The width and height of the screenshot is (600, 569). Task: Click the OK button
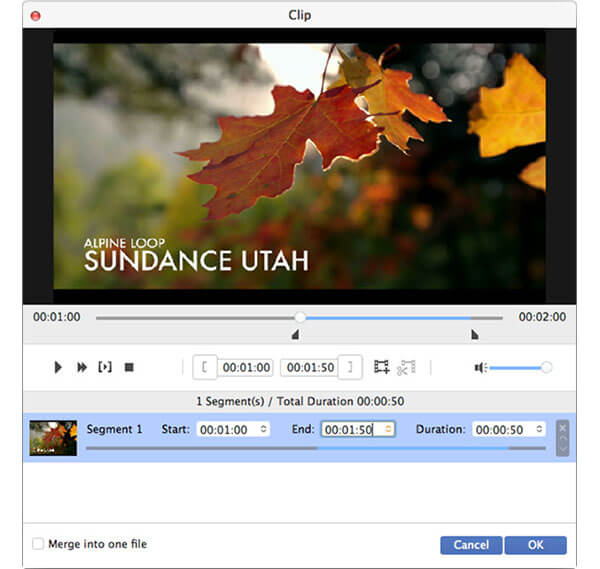pyautogui.click(x=535, y=545)
